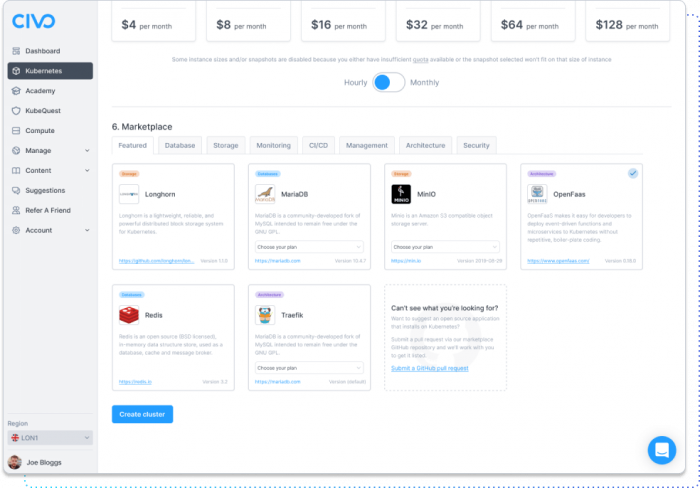Expand the Account menu chevron
The height and width of the screenshot is (488, 700).
point(87,230)
